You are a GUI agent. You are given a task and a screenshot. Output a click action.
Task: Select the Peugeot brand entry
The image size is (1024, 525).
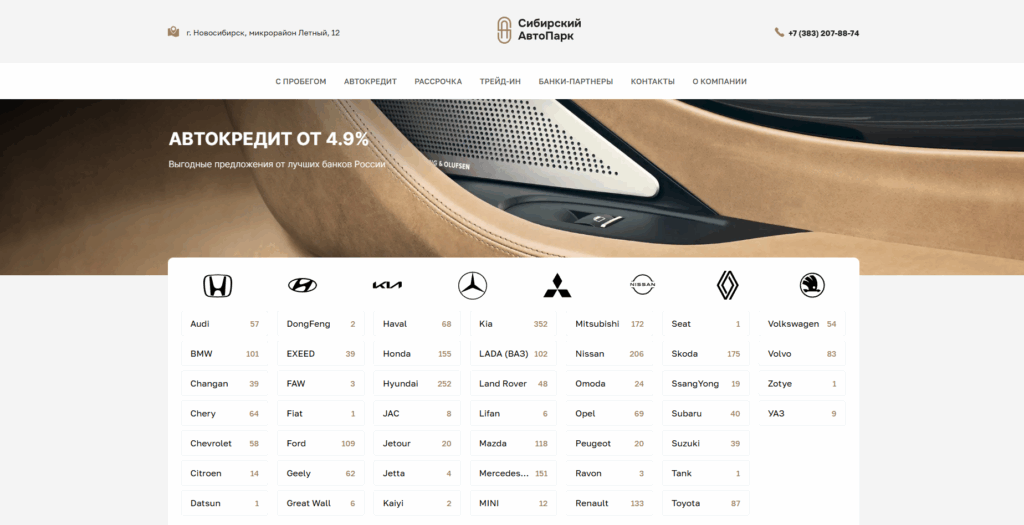click(x=609, y=443)
